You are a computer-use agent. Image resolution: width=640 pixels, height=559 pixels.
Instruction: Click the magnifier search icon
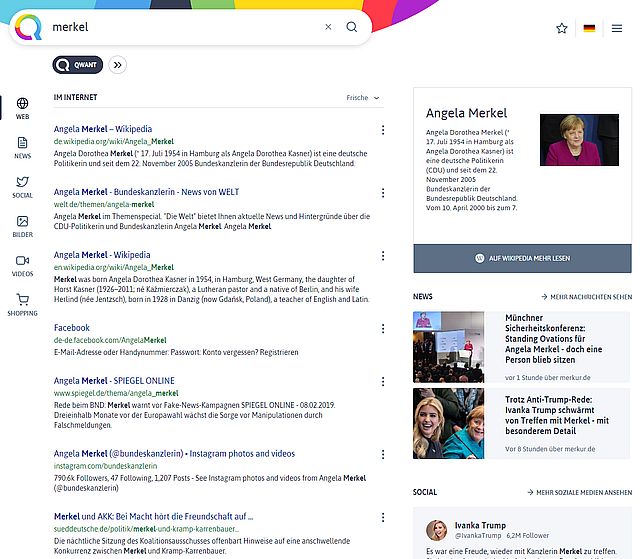pos(352,27)
